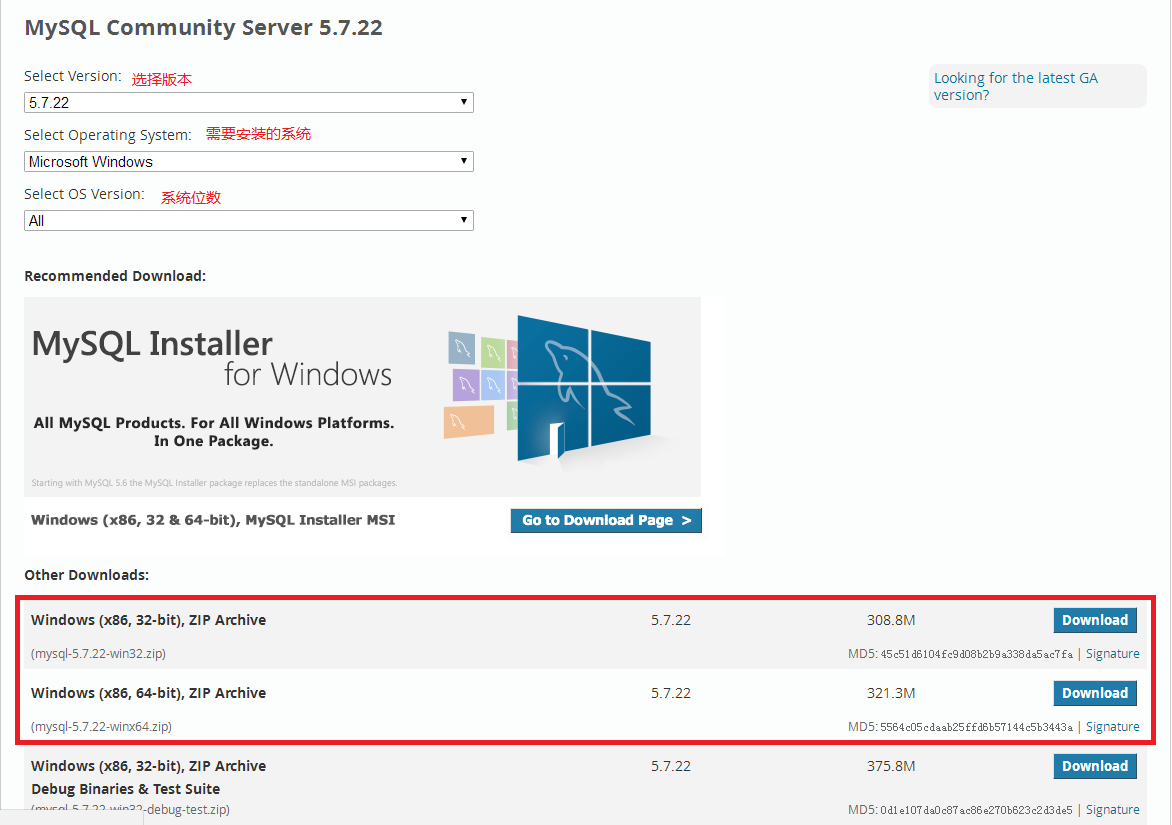The height and width of the screenshot is (825, 1172).
Task: Click the size value '321.3M'
Action: [x=891, y=693]
